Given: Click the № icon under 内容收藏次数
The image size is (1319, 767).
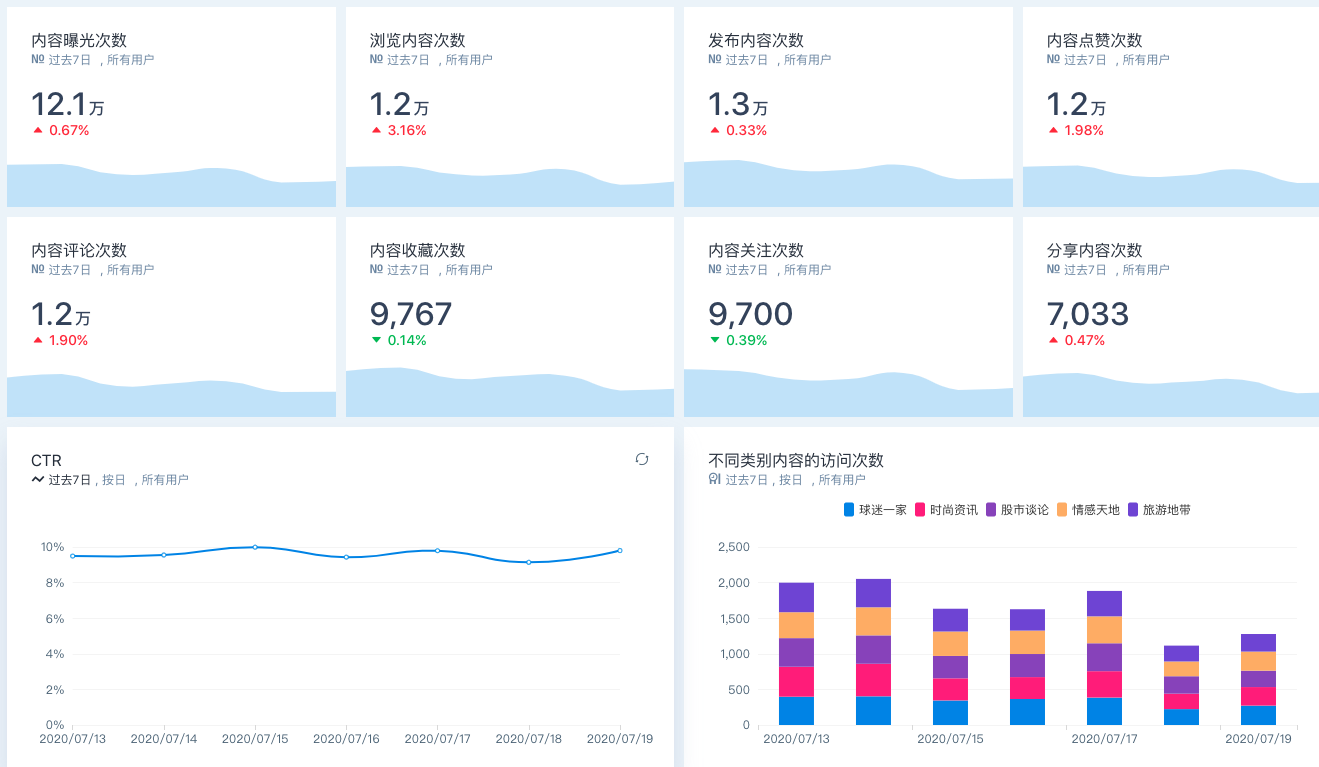Looking at the screenshot, I should tap(377, 270).
